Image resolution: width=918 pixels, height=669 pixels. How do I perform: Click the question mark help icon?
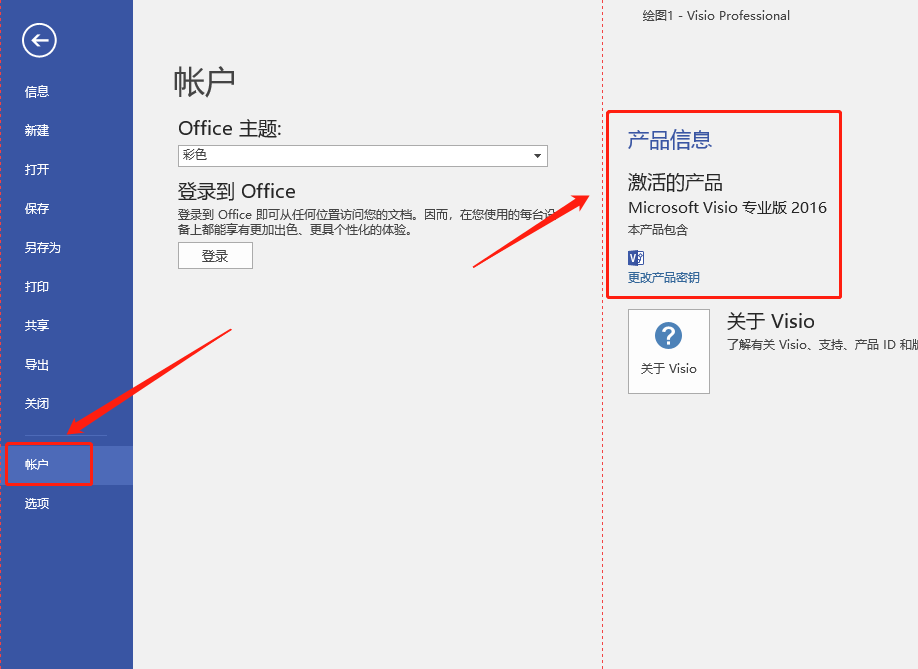pyautogui.click(x=669, y=336)
